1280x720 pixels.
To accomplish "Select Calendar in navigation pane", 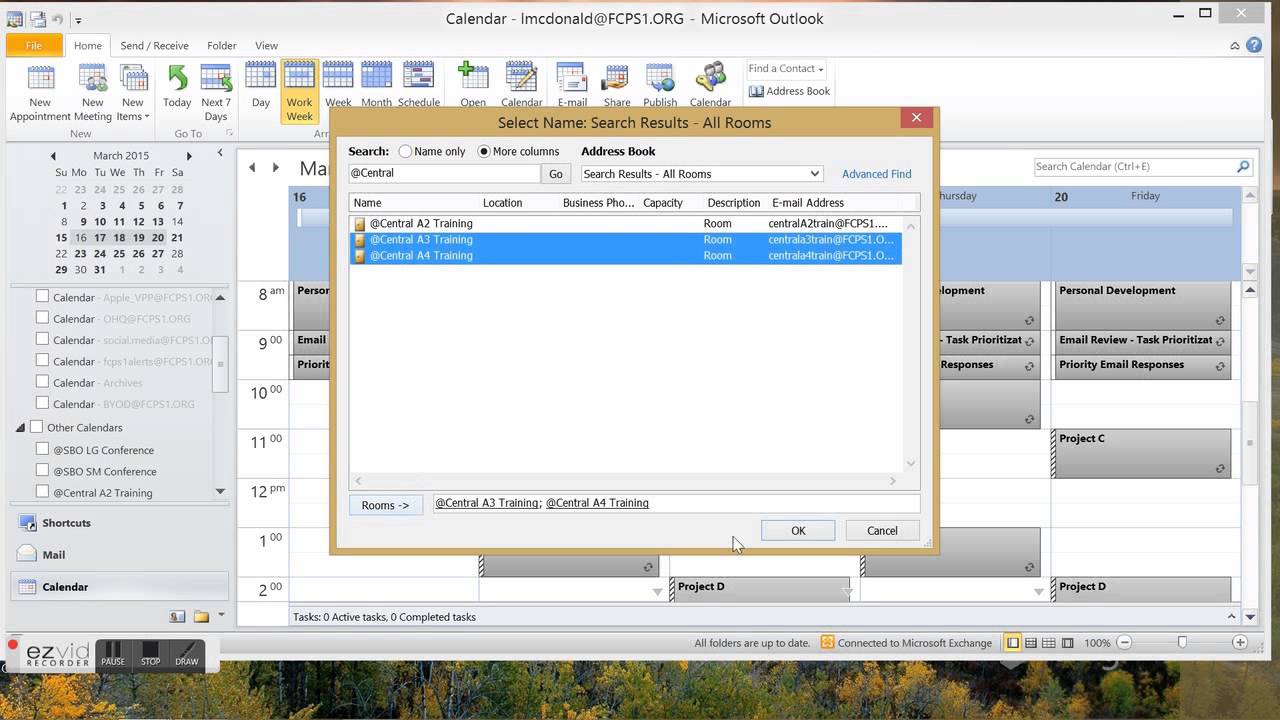I will (119, 587).
